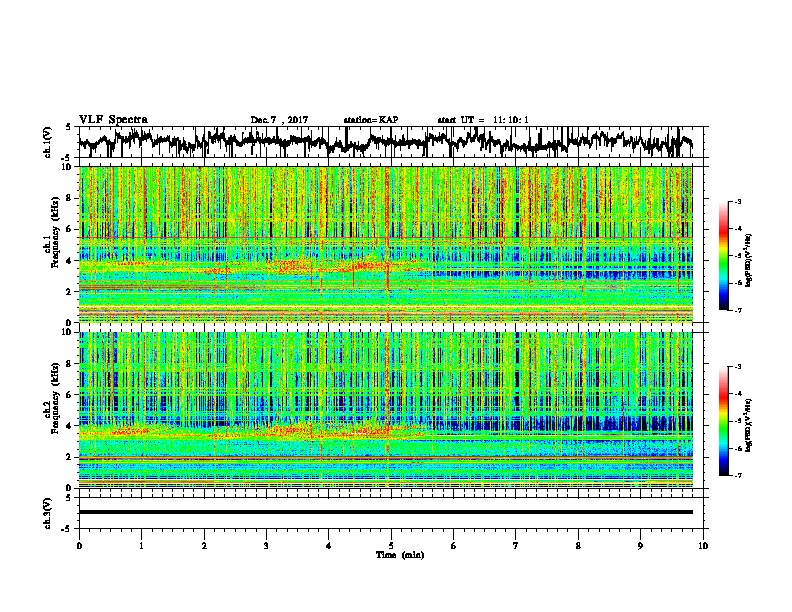Select the date text "Dec. 7 , 2017"

tap(279, 120)
